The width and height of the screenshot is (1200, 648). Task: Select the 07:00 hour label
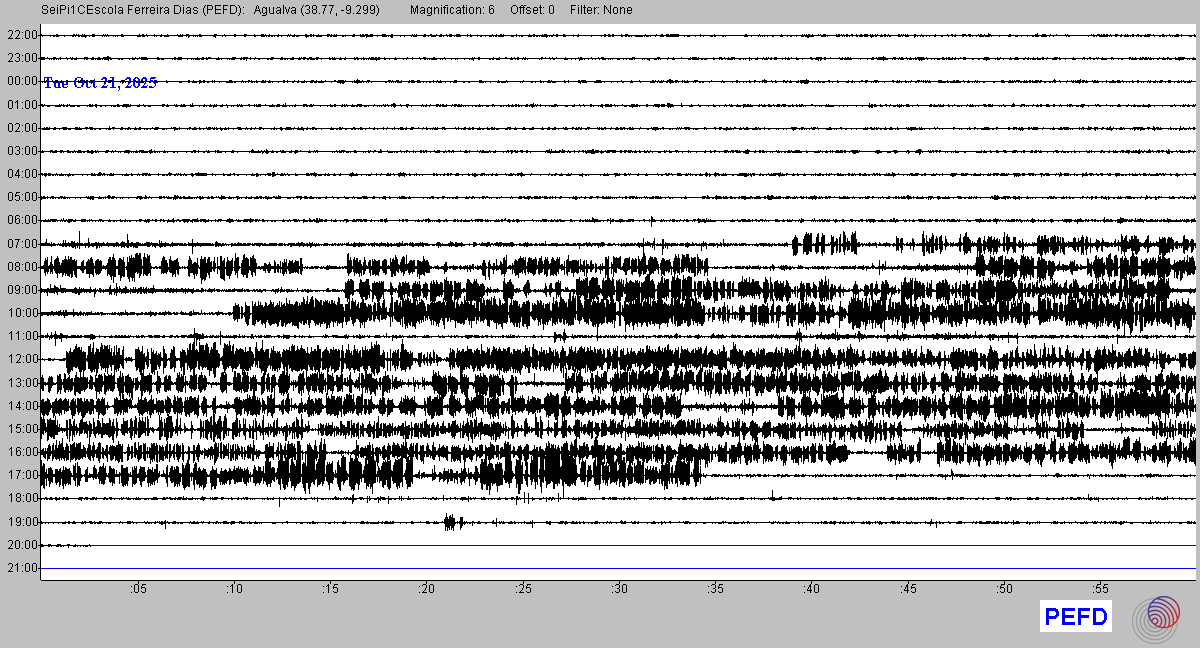pos(22,244)
